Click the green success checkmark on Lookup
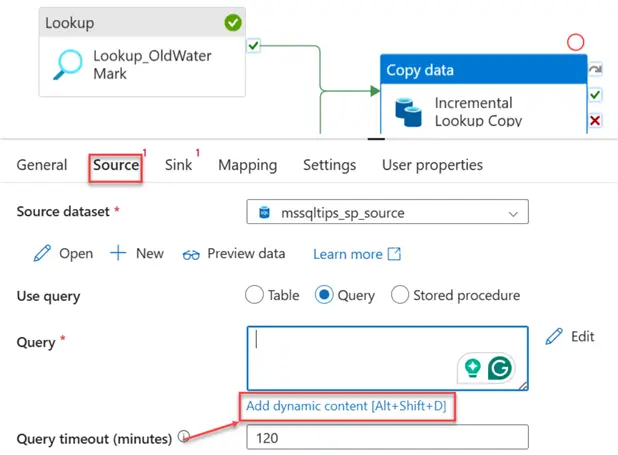 [233, 22]
